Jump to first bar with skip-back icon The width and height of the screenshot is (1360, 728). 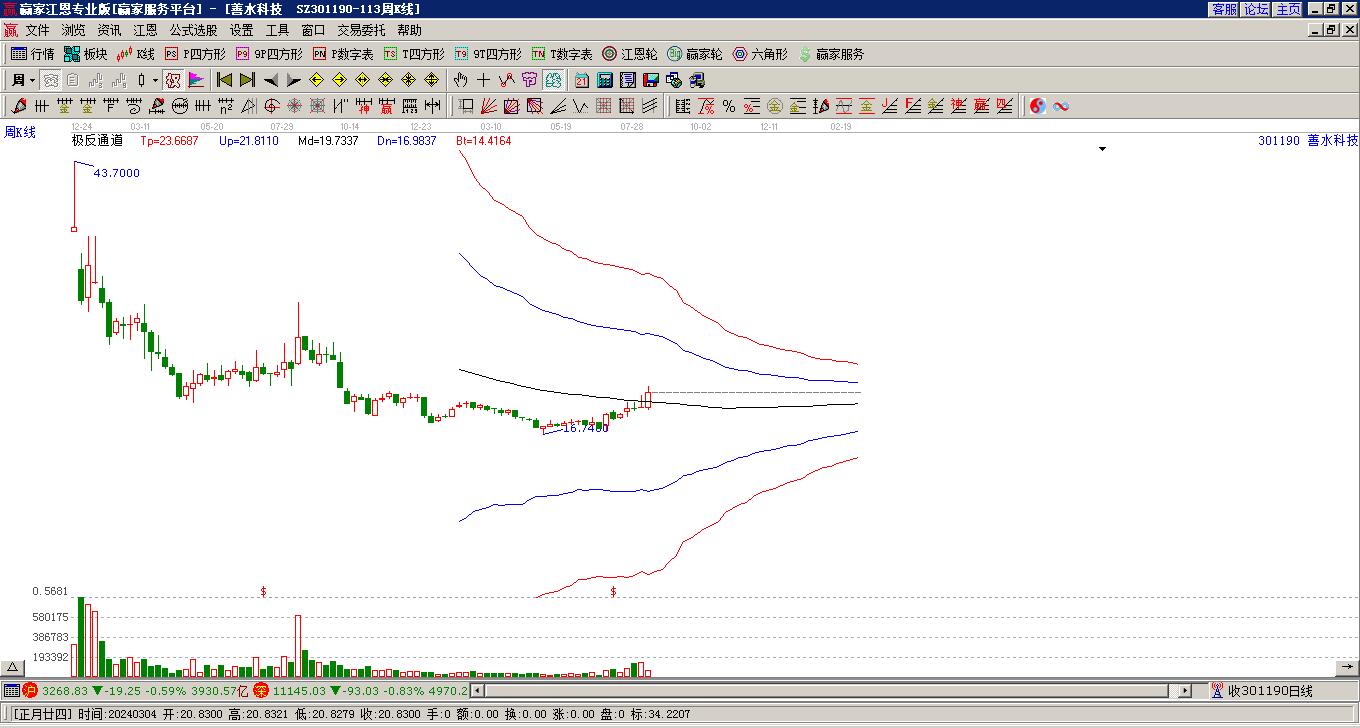tap(225, 80)
